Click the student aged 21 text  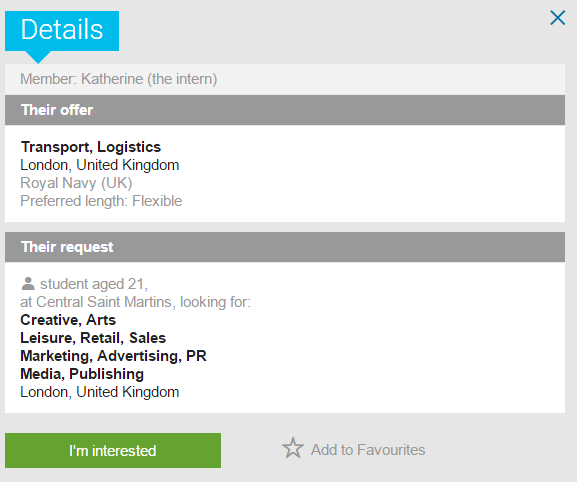coord(94,284)
